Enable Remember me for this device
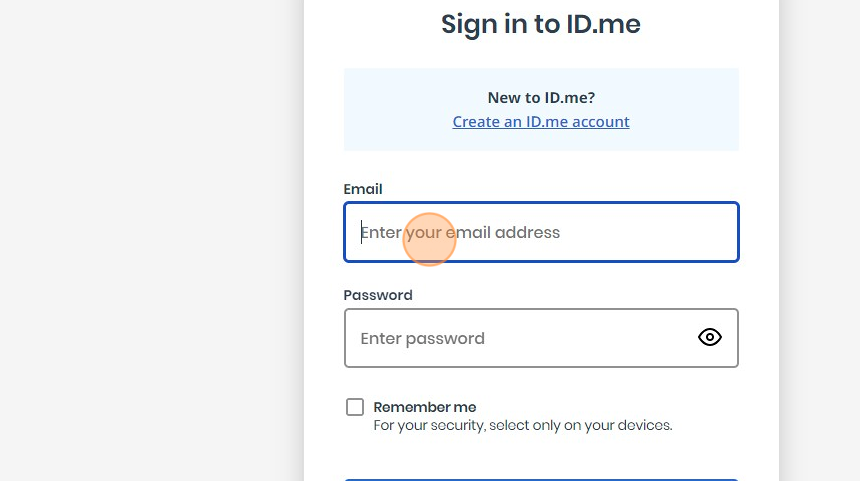The width and height of the screenshot is (860, 481). click(355, 407)
